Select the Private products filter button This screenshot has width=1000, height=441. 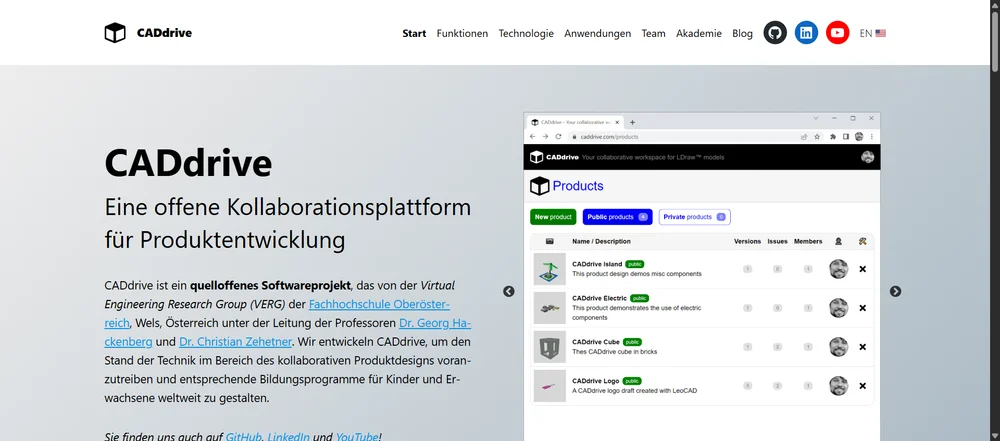click(695, 217)
